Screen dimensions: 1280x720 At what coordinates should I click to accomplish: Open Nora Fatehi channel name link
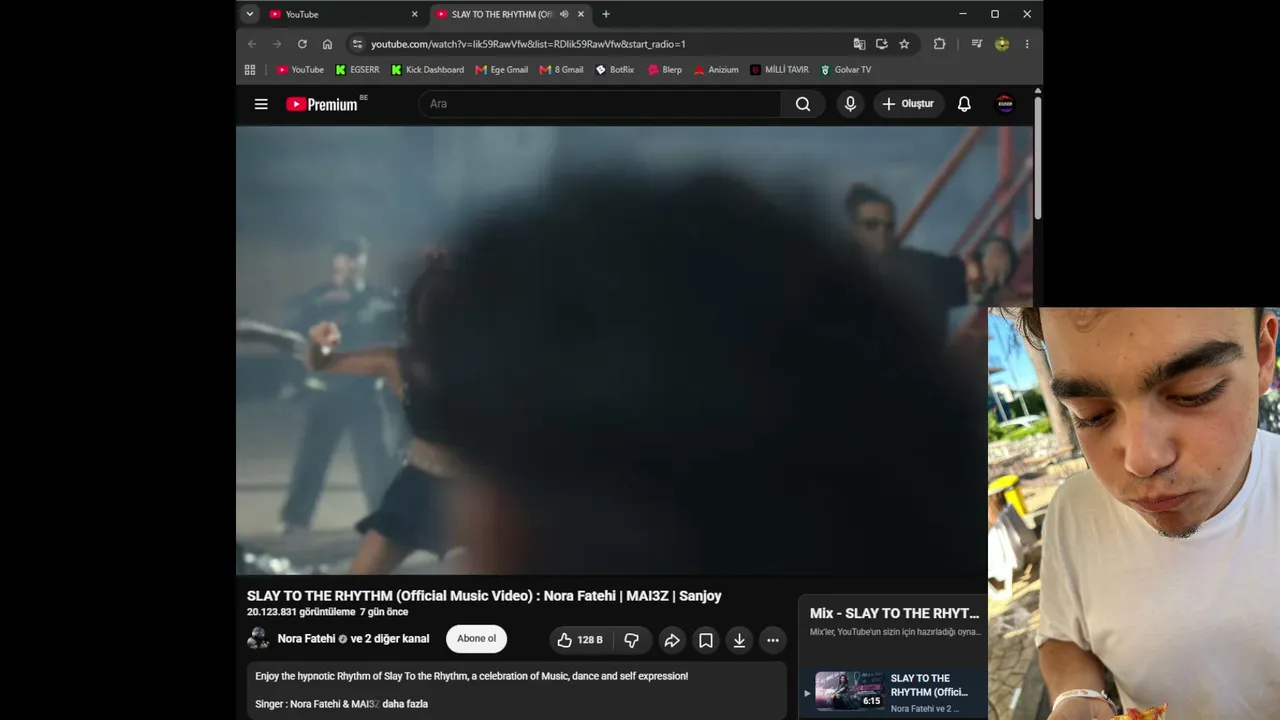tap(306, 639)
